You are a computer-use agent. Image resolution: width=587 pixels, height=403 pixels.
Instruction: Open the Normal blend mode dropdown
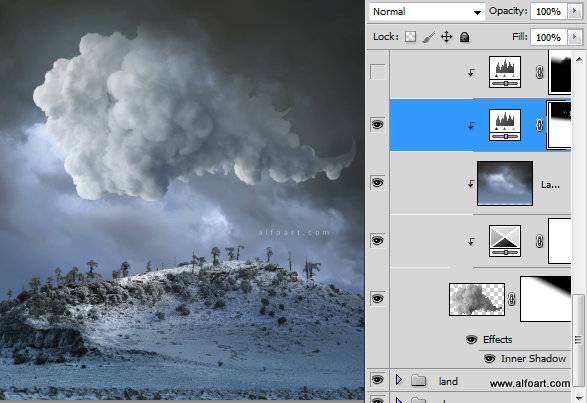(427, 12)
